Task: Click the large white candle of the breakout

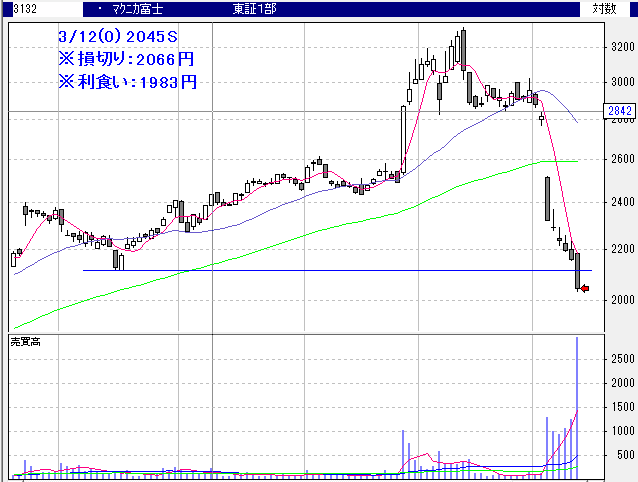Action: point(403,140)
